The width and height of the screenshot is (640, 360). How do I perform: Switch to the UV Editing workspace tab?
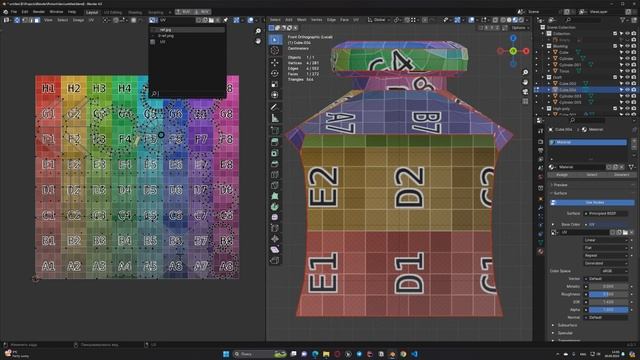(x=113, y=12)
